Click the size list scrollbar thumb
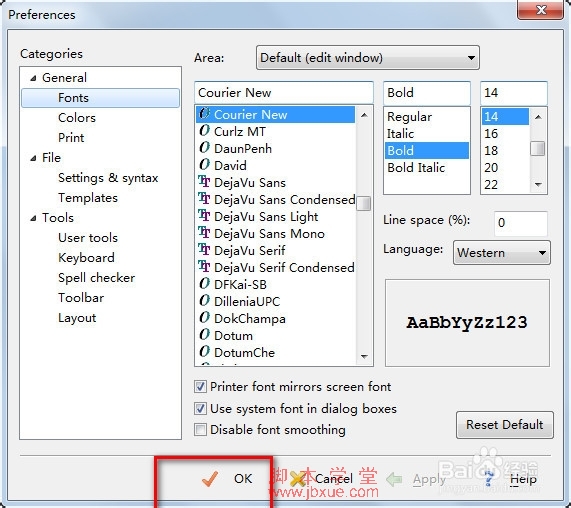The width and height of the screenshot is (571, 508). click(x=538, y=149)
